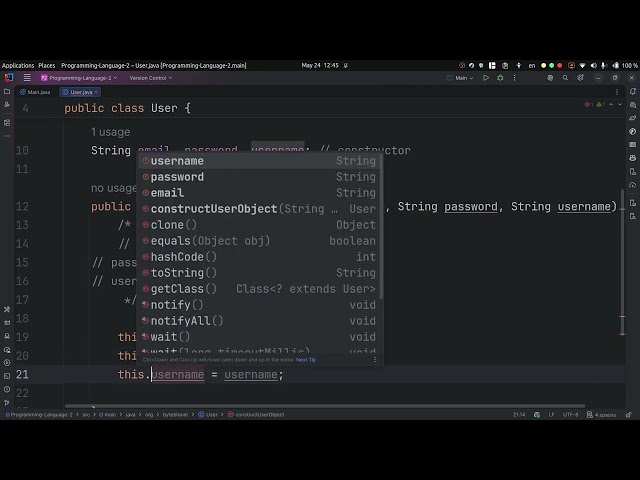Image resolution: width=640 pixels, height=480 pixels.
Task: Click the Wi-Fi network tray icon
Action: 582,65
